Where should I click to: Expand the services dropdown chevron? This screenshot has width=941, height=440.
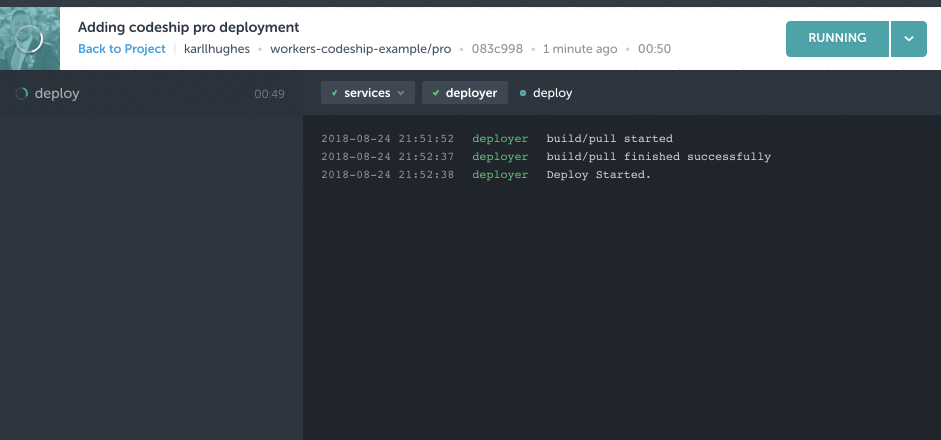pyautogui.click(x=401, y=94)
